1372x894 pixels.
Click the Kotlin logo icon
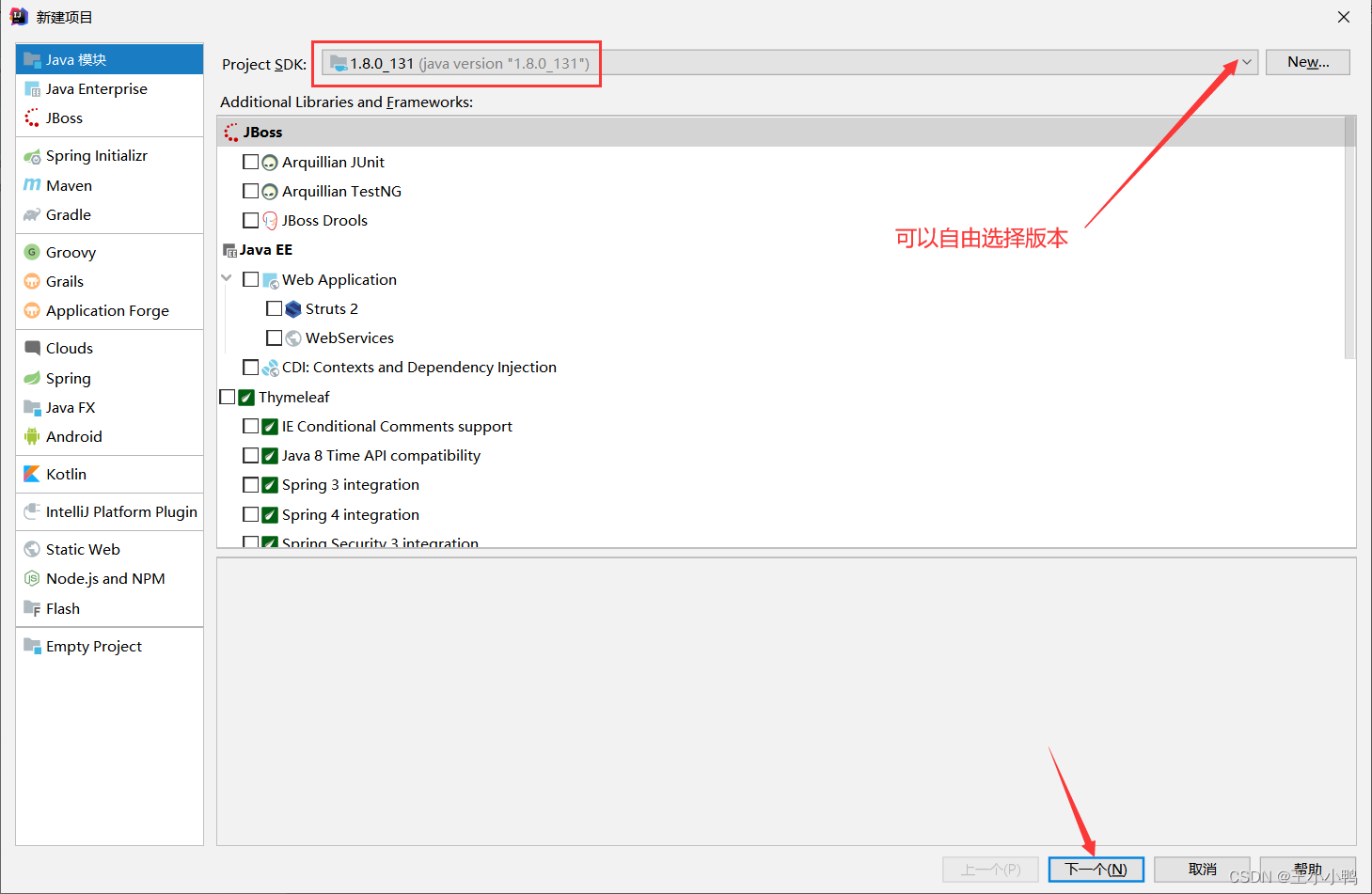click(x=32, y=474)
